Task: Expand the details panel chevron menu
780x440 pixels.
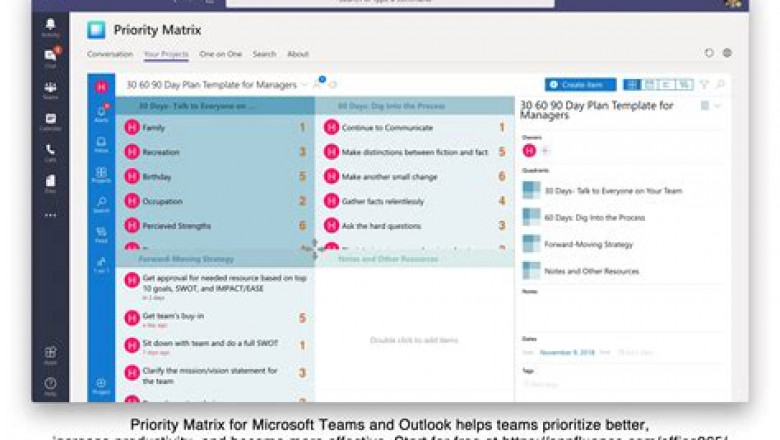Action: [x=718, y=105]
